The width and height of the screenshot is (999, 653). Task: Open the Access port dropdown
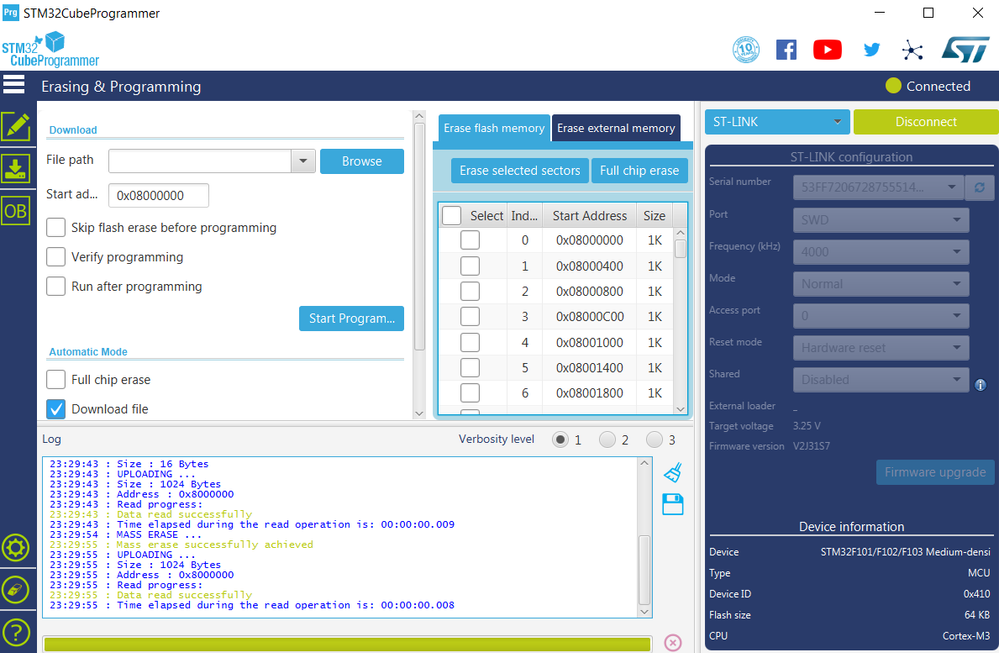pos(881,315)
